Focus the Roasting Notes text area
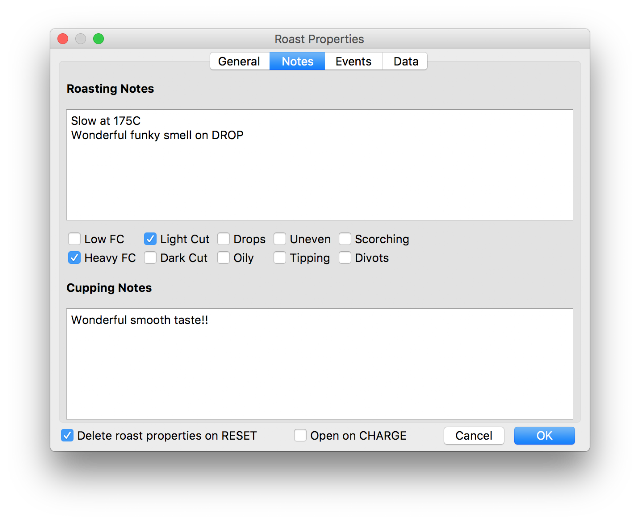 coord(320,165)
